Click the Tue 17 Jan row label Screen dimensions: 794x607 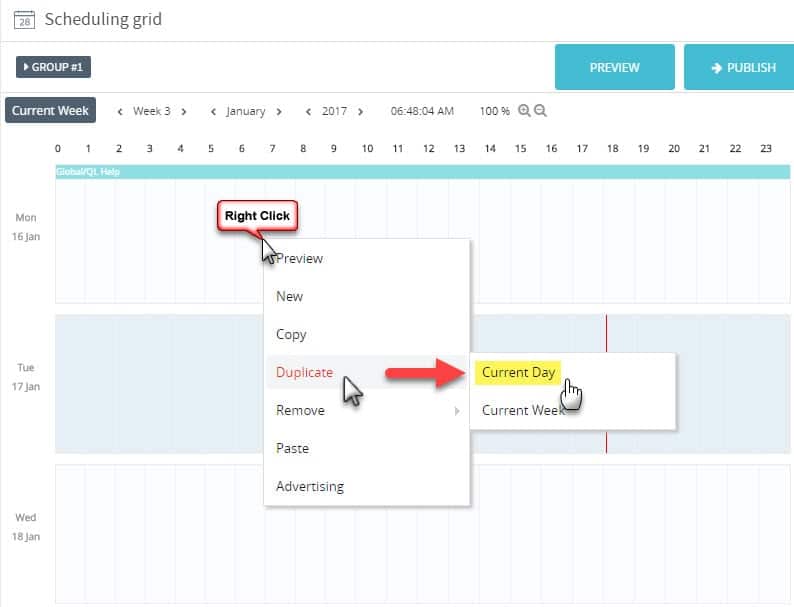pos(26,377)
